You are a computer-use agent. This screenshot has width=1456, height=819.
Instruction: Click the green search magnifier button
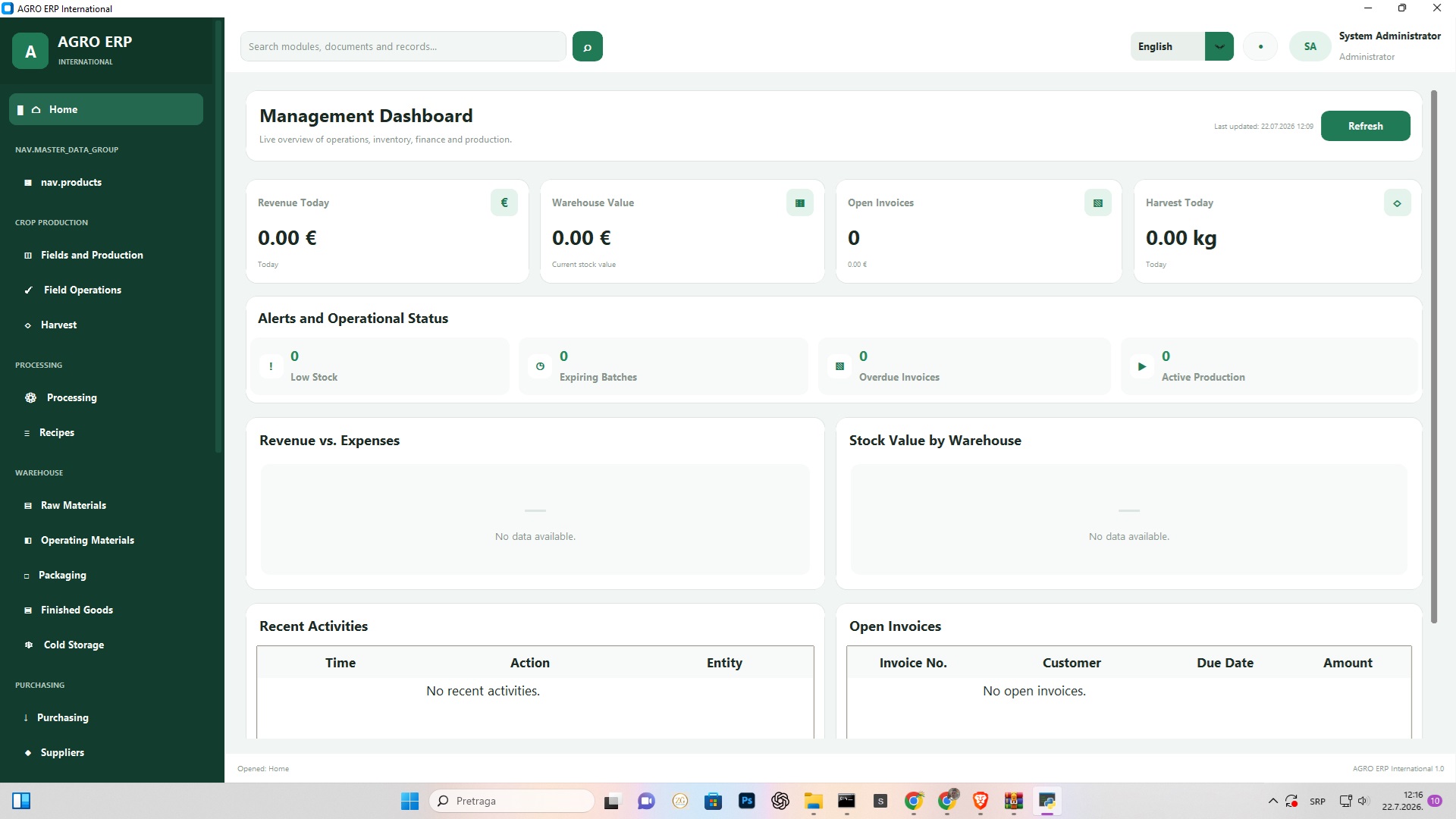click(587, 46)
